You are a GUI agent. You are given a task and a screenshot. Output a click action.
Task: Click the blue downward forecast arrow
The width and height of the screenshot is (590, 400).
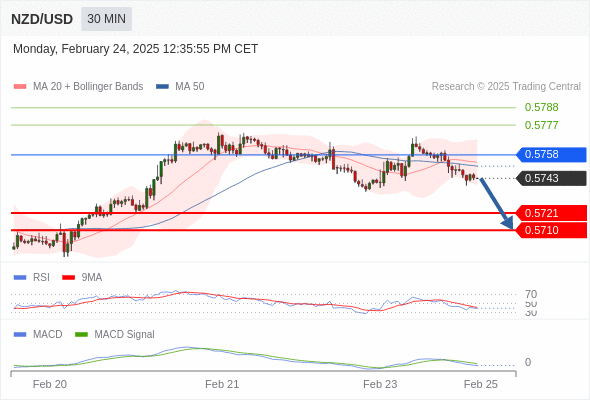(497, 204)
